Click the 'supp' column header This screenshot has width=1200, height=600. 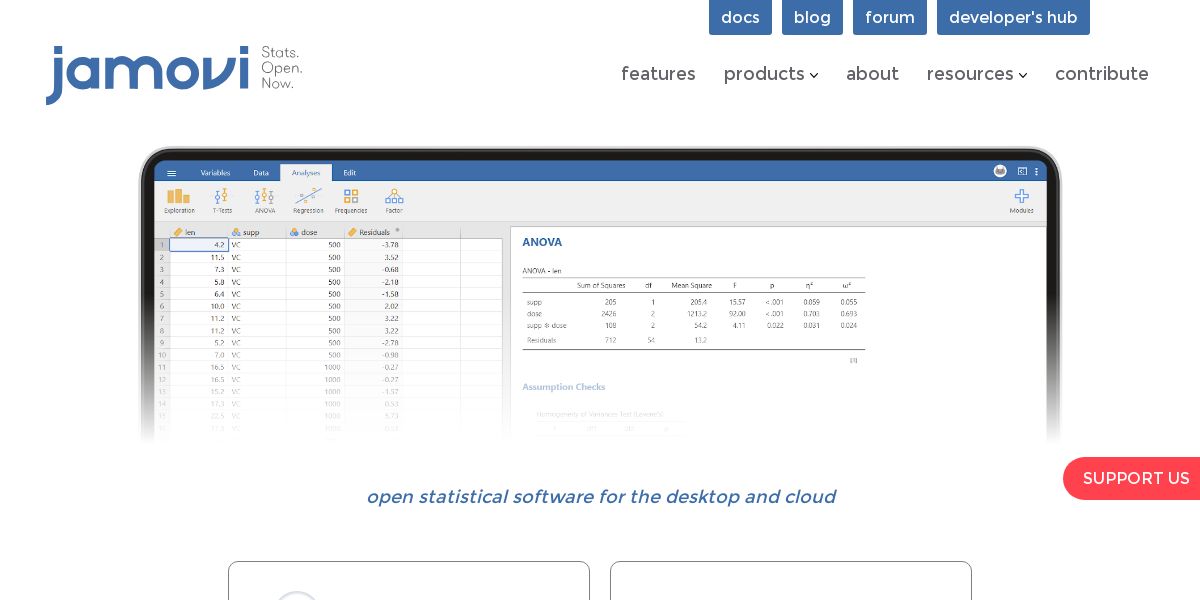(x=257, y=232)
